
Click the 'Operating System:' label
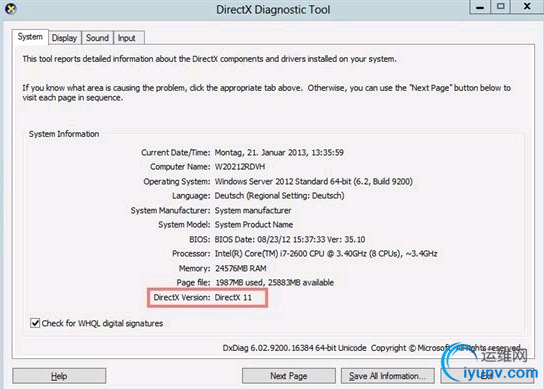tap(177, 181)
